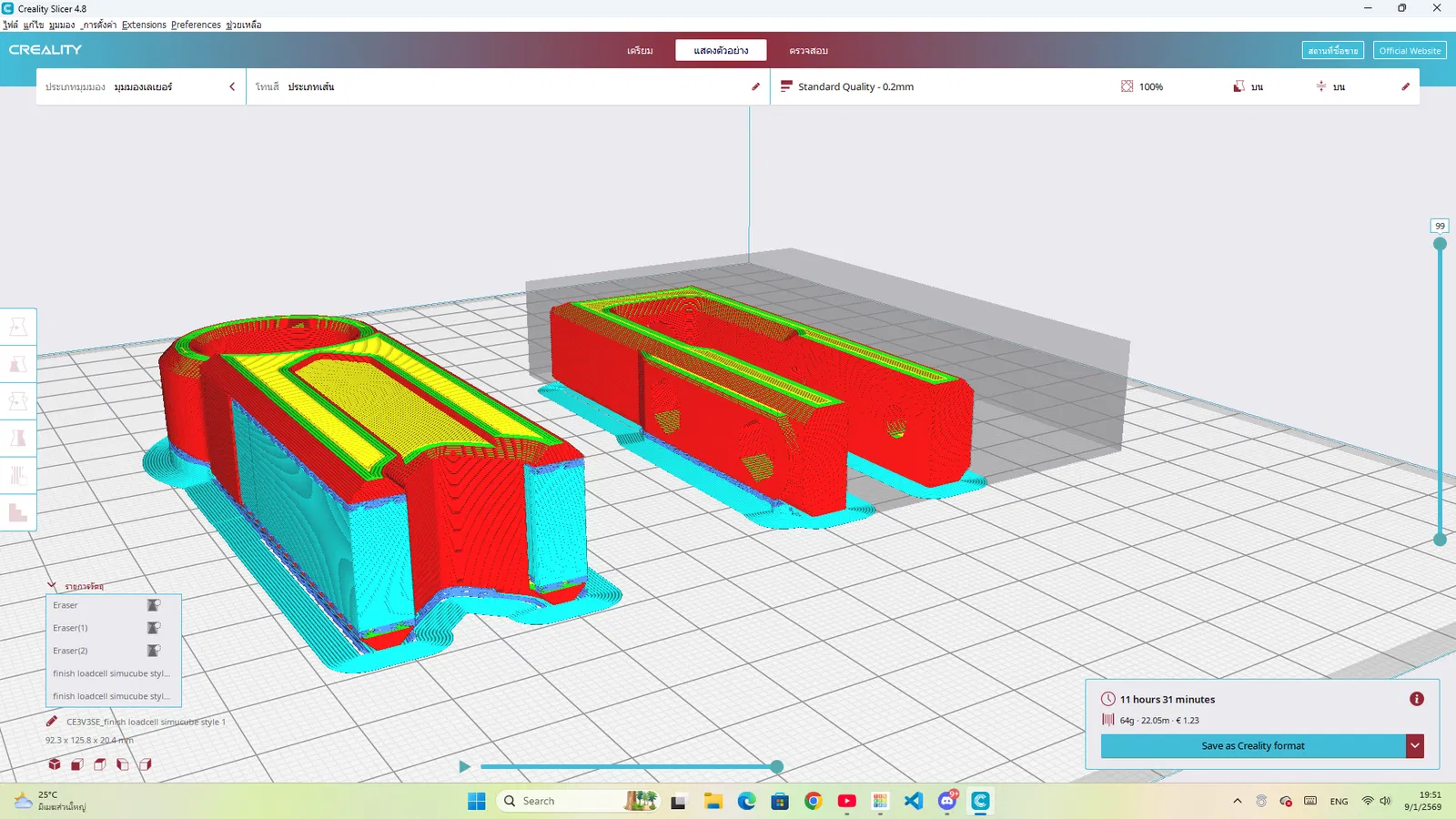The width and height of the screenshot is (1456, 819).
Task: Collapse the object list panel
Action: click(52, 585)
